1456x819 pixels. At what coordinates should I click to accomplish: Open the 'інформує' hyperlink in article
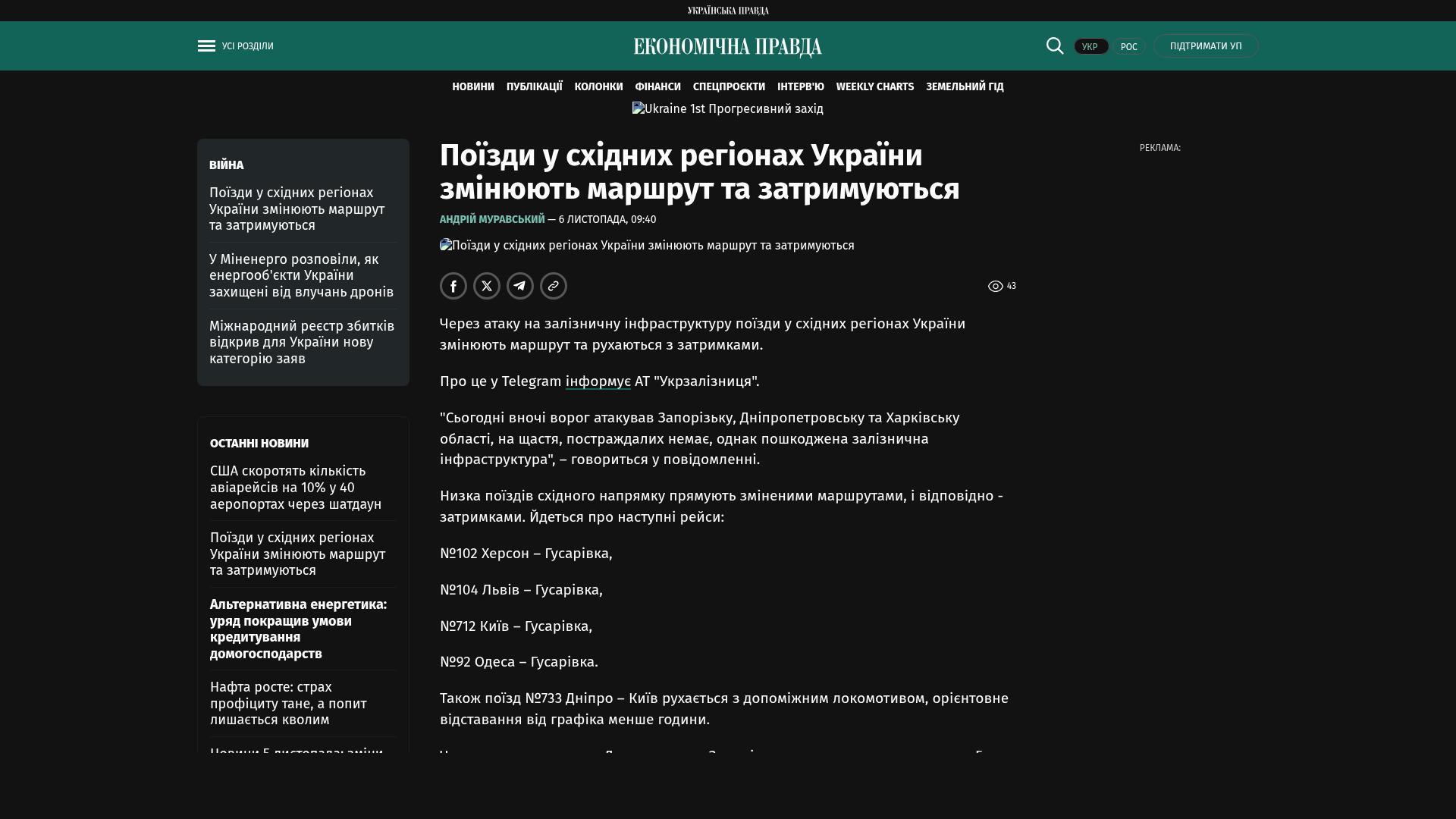pyautogui.click(x=598, y=381)
